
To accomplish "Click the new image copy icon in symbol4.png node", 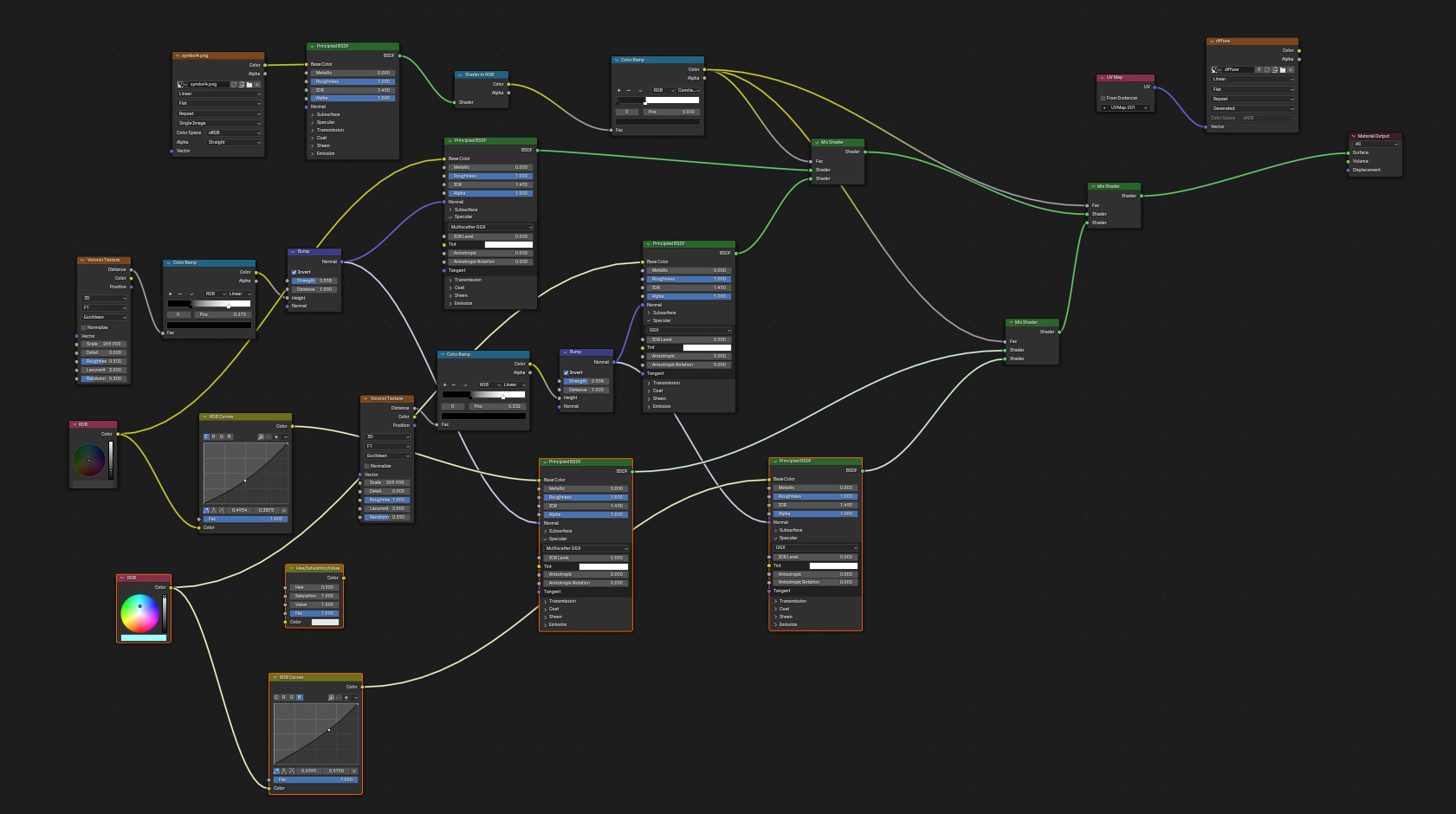I will tap(242, 84).
